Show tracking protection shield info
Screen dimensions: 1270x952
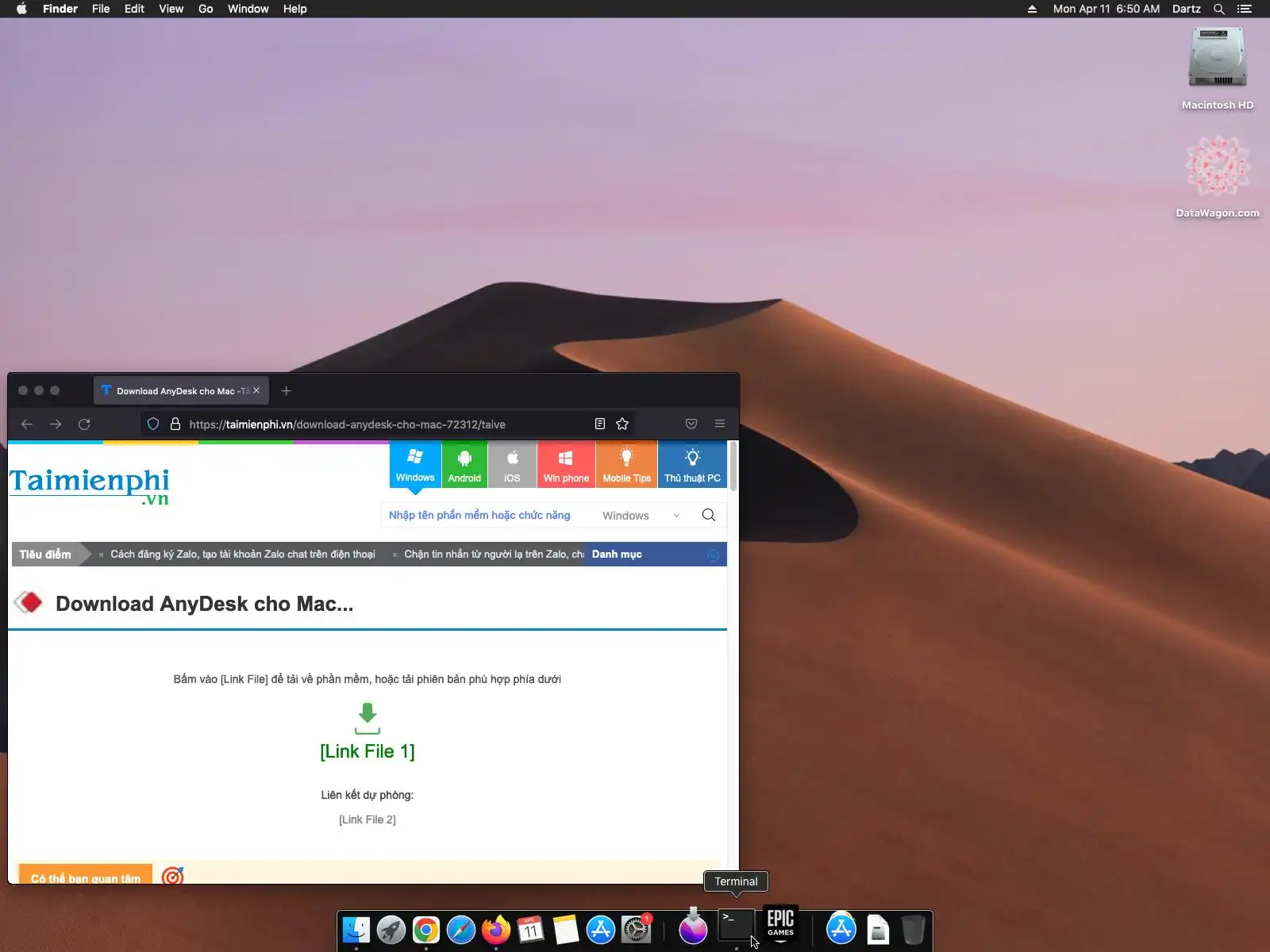[x=153, y=424]
